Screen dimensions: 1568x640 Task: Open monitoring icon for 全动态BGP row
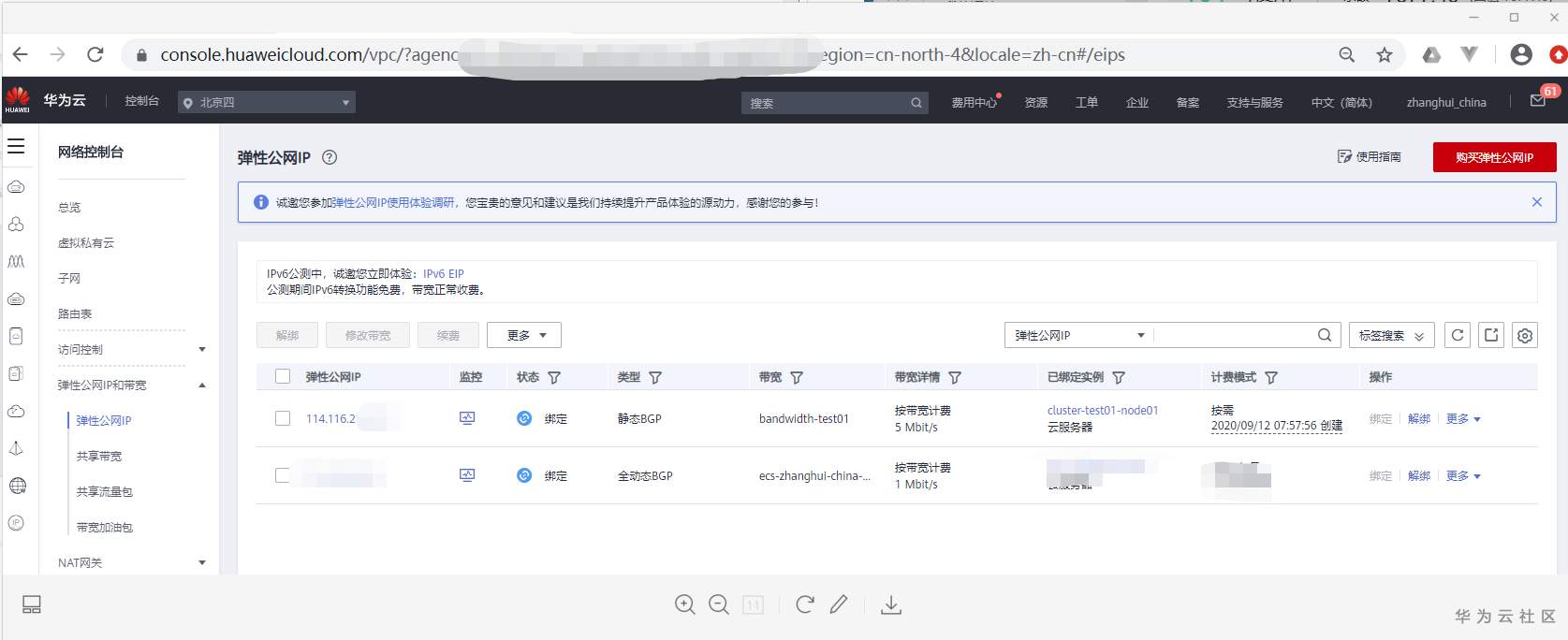pyautogui.click(x=467, y=475)
